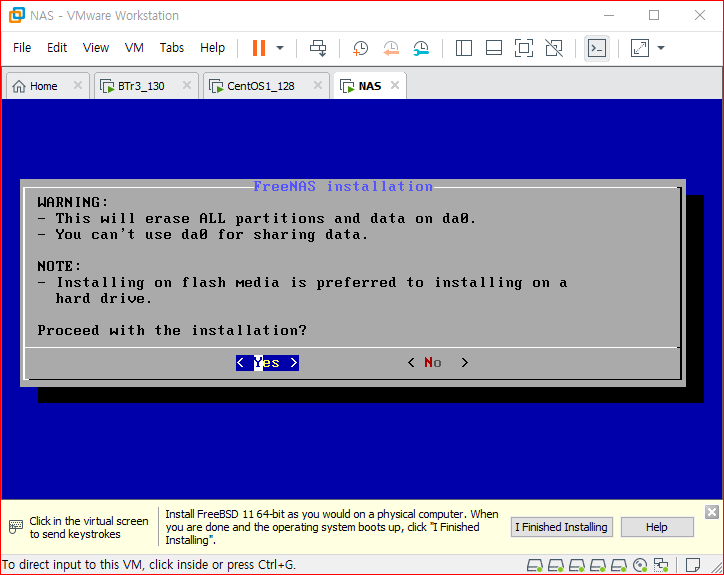Close the CentOS1_128 tab
Image resolution: width=724 pixels, height=575 pixels.
click(x=318, y=85)
